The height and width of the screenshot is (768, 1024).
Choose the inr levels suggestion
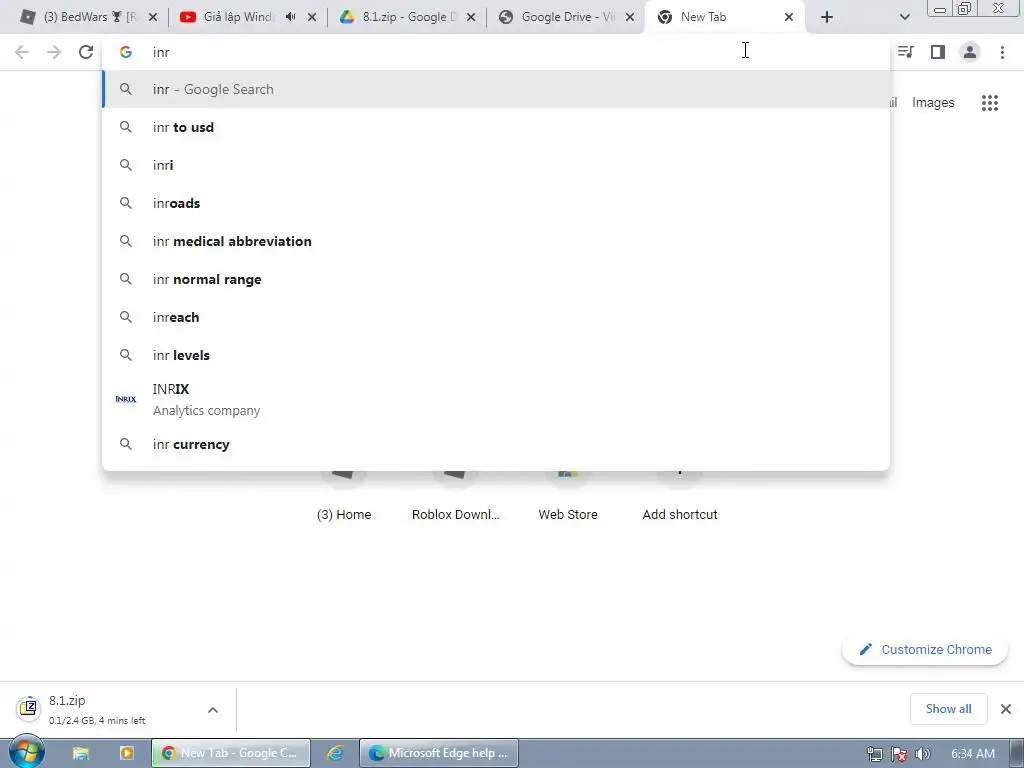tap(496, 355)
